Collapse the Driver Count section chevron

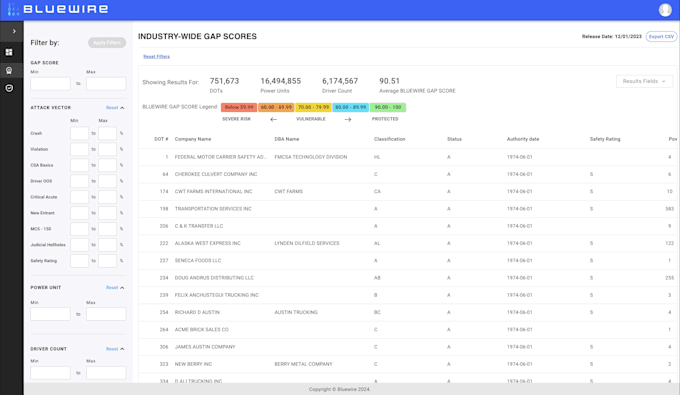[x=122, y=349]
